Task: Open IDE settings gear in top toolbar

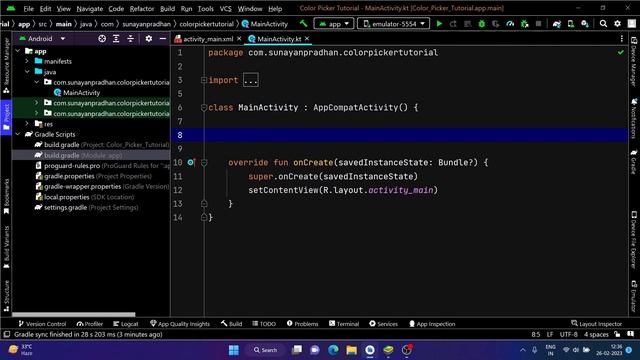Action: point(617,24)
